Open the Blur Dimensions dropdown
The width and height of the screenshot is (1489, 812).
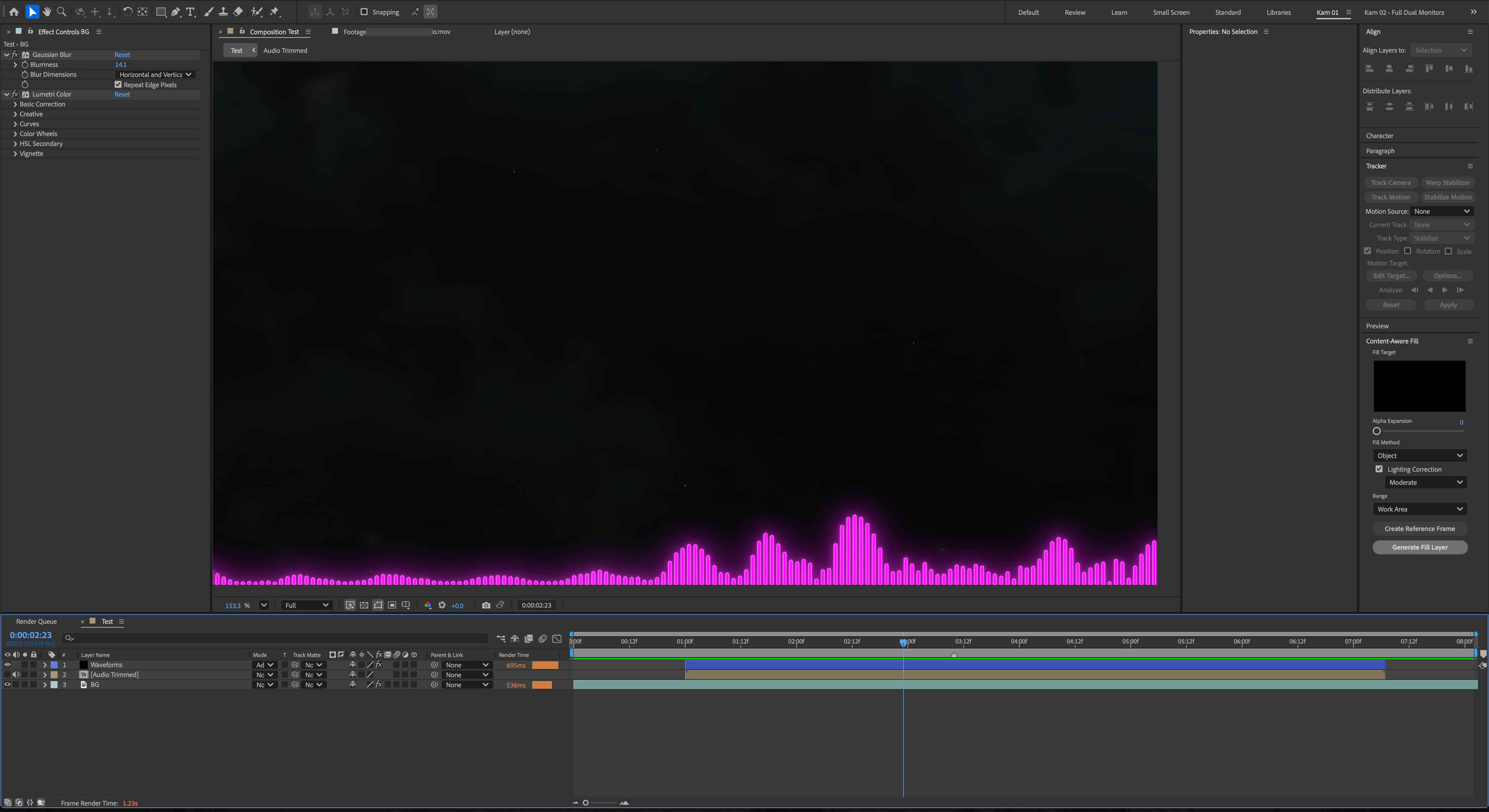click(x=156, y=74)
